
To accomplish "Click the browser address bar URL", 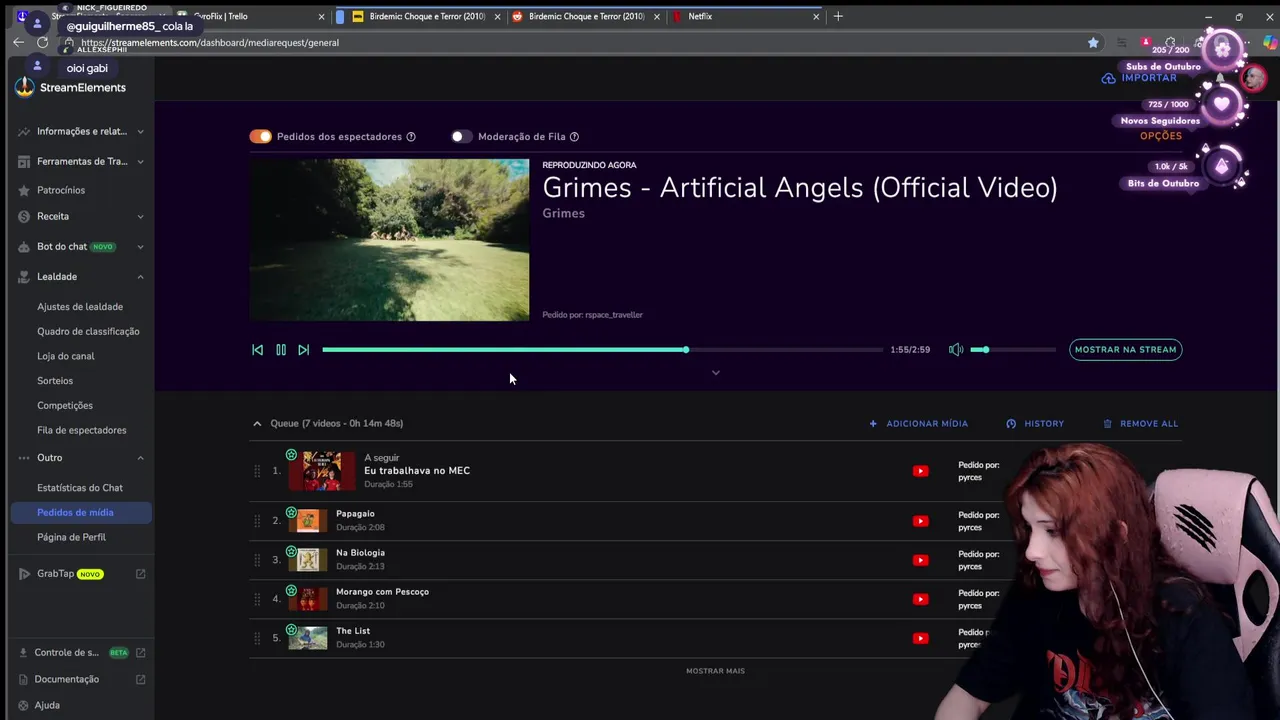I will pyautogui.click(x=210, y=43).
